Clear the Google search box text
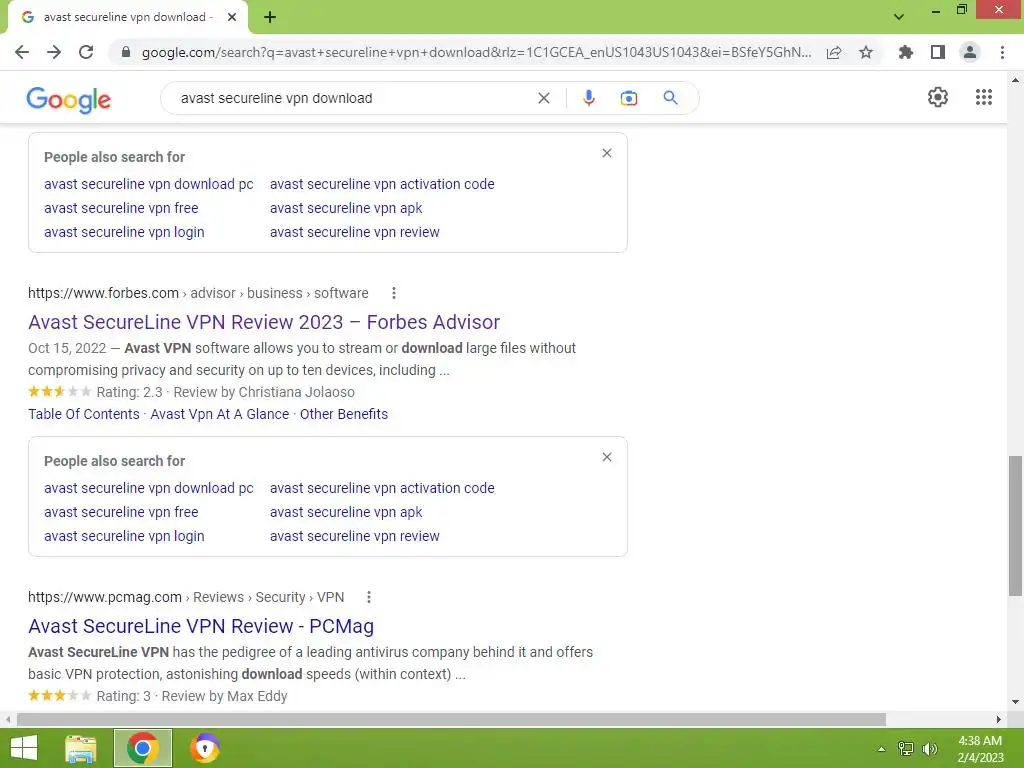Image resolution: width=1024 pixels, height=768 pixels. click(x=543, y=98)
